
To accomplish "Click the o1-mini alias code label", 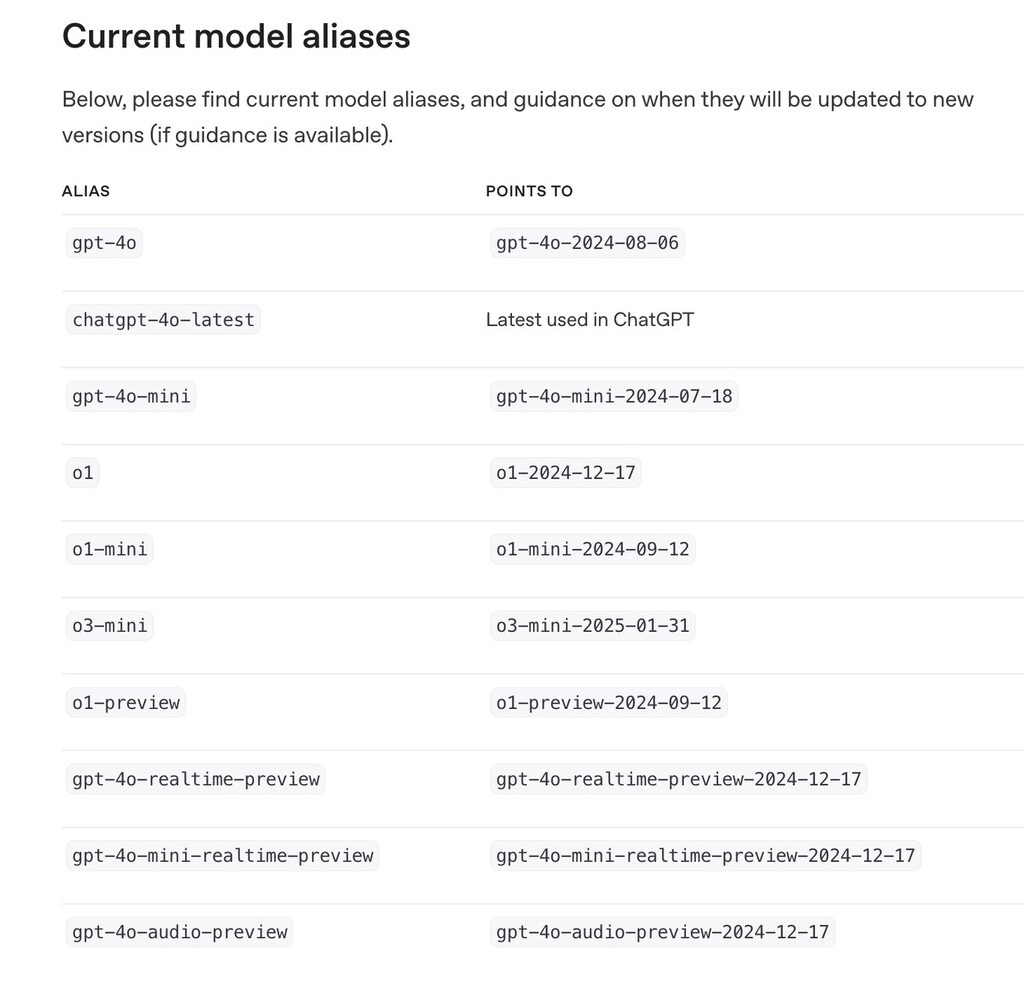I will (110, 549).
